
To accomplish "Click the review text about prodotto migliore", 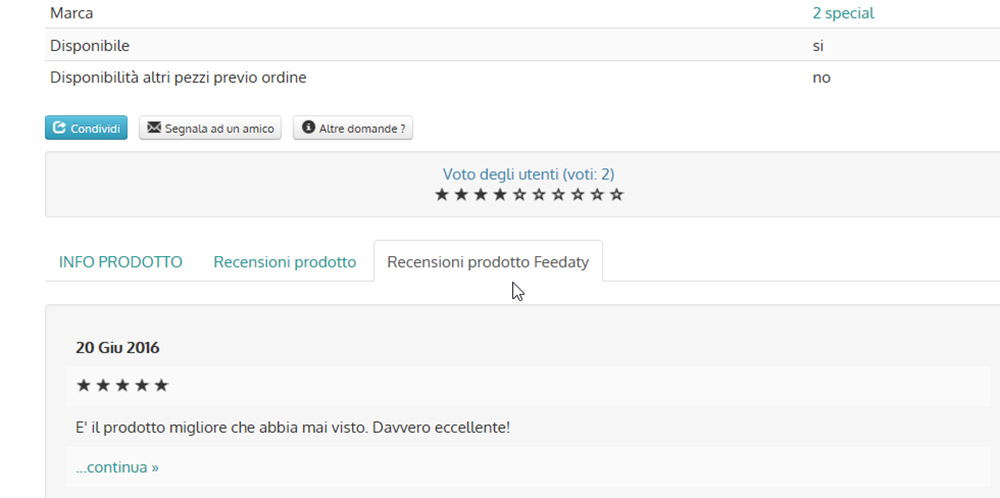I will 293,427.
